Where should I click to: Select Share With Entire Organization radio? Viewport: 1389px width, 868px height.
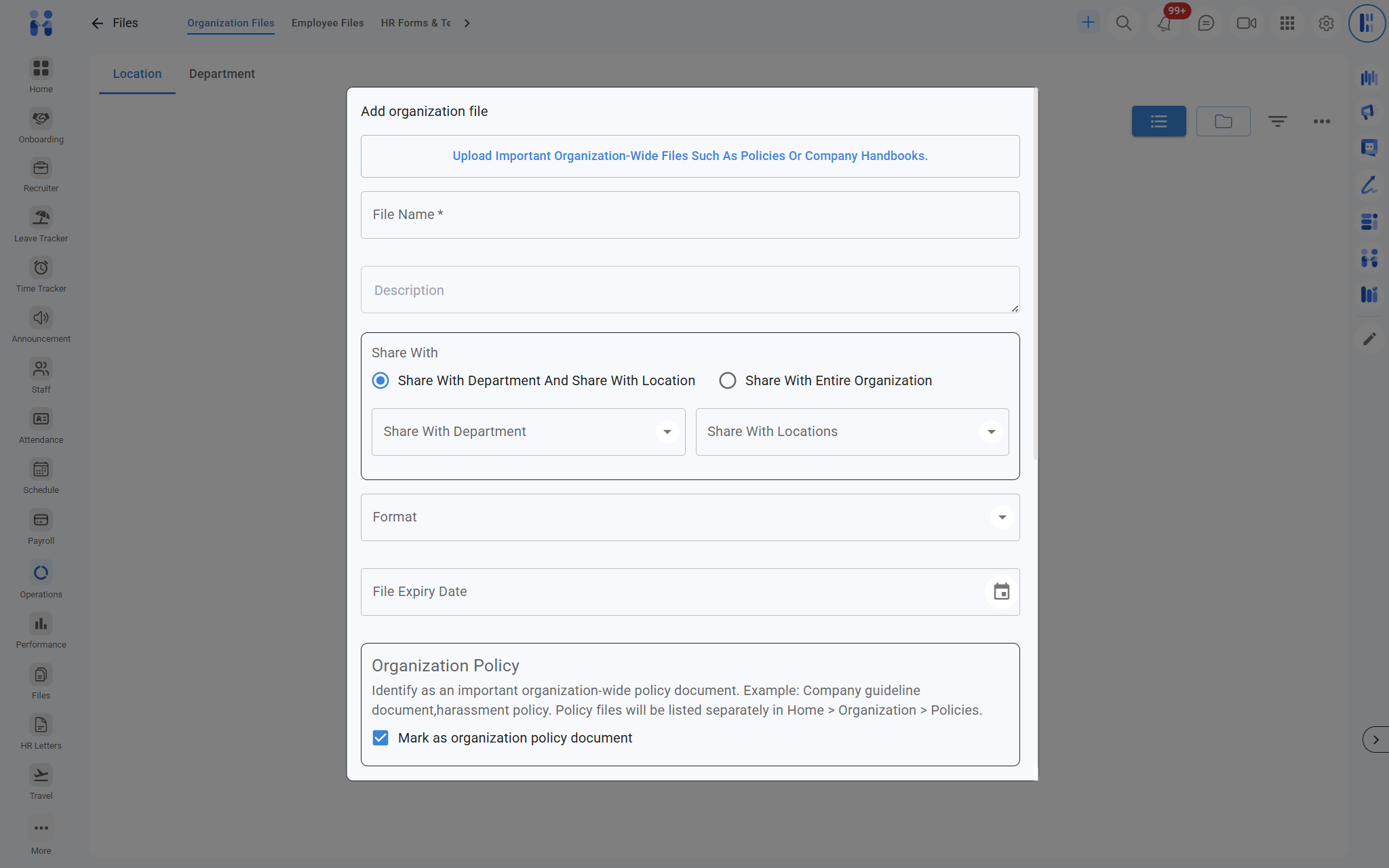[x=728, y=380]
